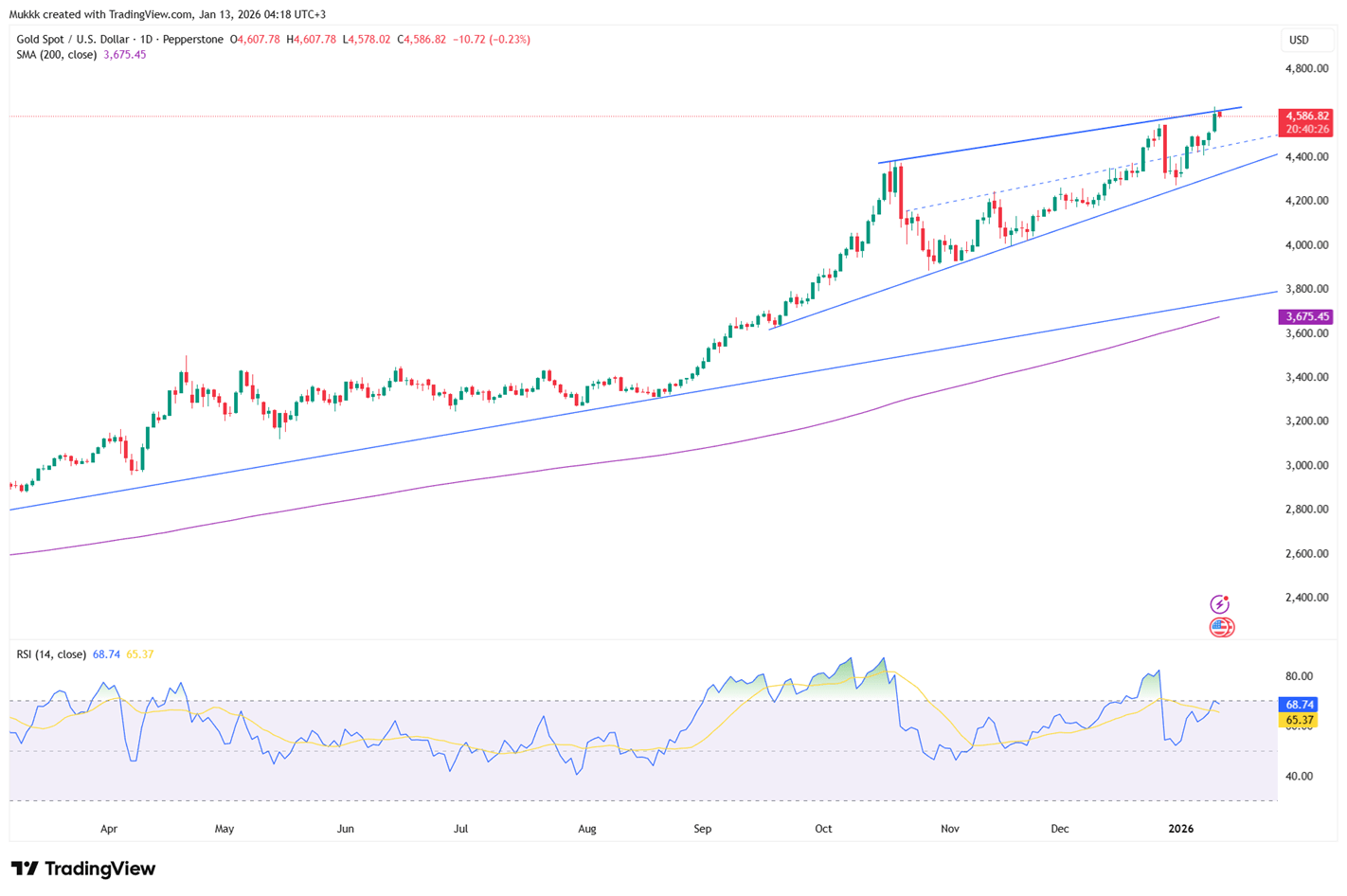Click the 40.00 level on RSI scale
1347x896 pixels.
(x=1299, y=777)
